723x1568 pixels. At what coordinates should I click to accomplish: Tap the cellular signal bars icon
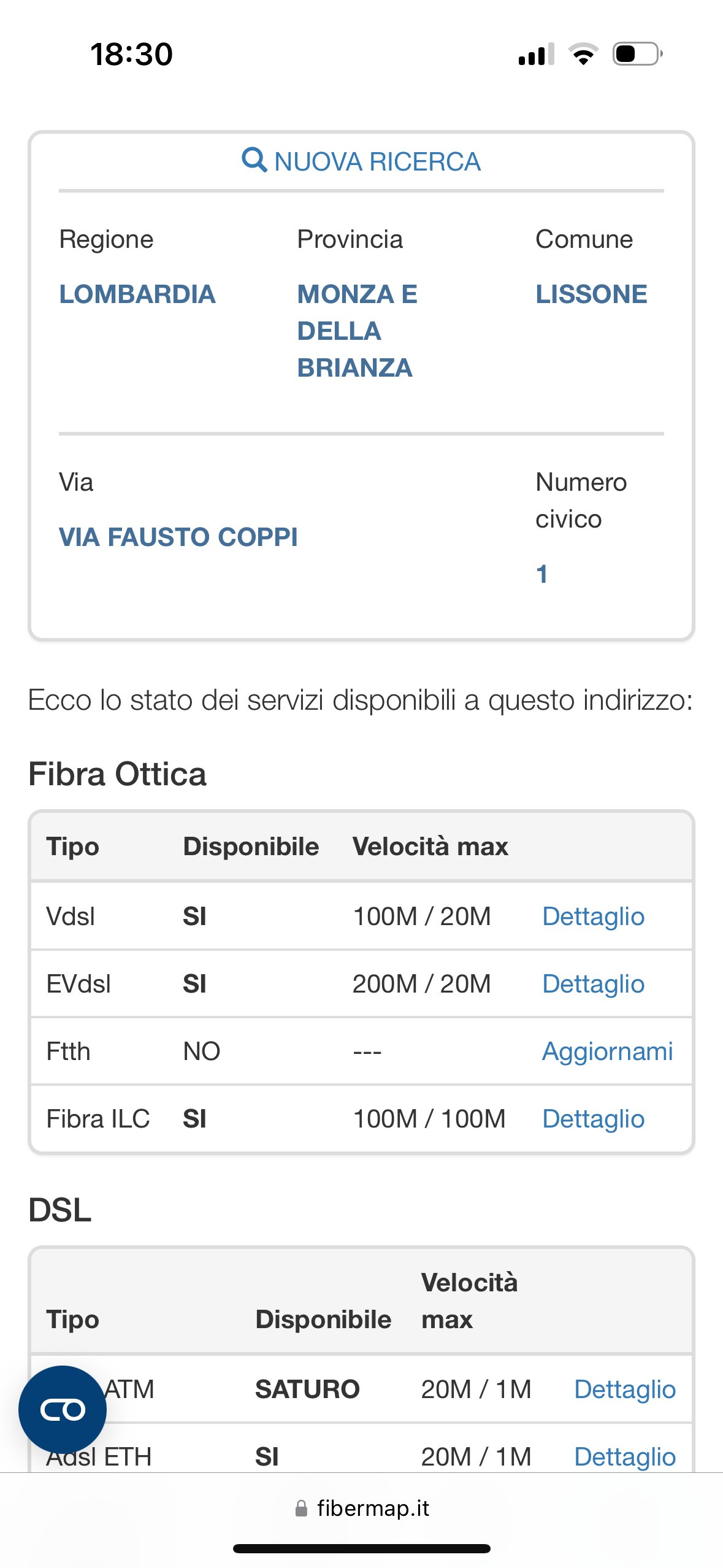(536, 54)
